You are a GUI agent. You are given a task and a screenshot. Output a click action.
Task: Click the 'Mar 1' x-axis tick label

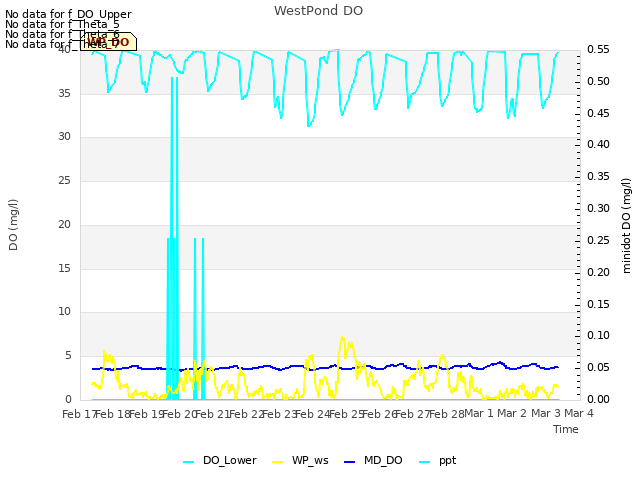click(479, 413)
